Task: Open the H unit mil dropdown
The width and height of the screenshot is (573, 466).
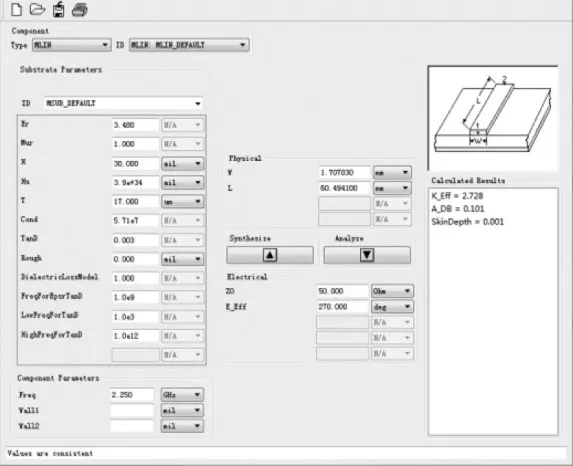Action: [182, 163]
